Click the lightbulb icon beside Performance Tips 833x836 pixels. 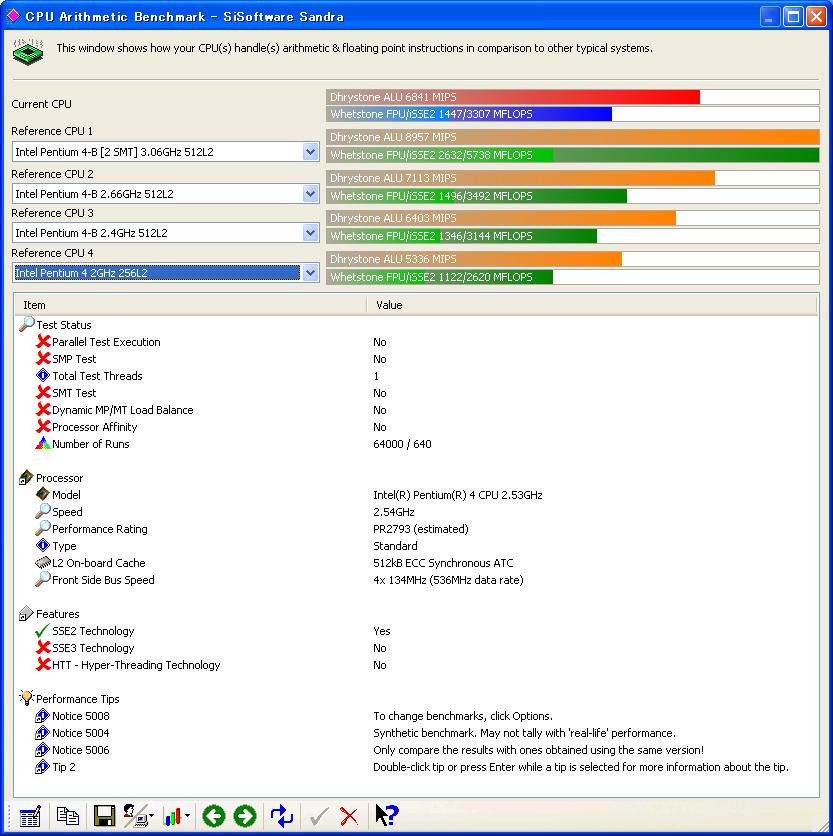pos(26,697)
